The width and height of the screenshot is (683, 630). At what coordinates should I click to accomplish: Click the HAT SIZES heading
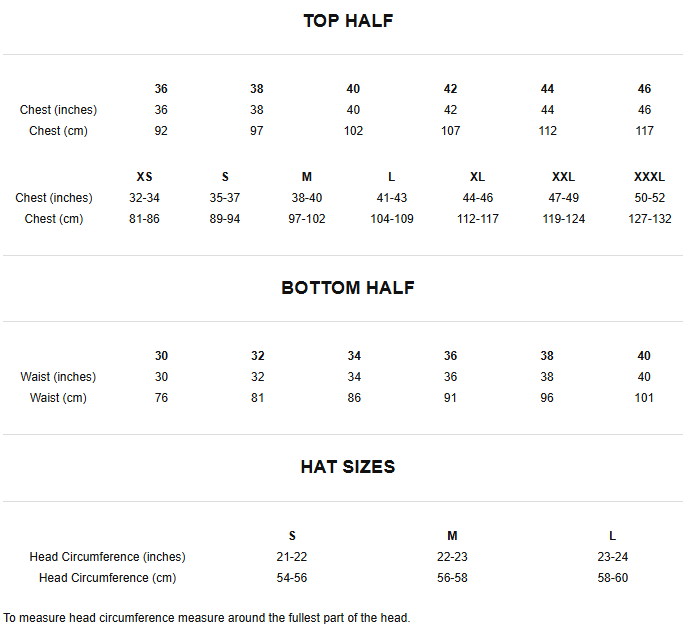(348, 467)
